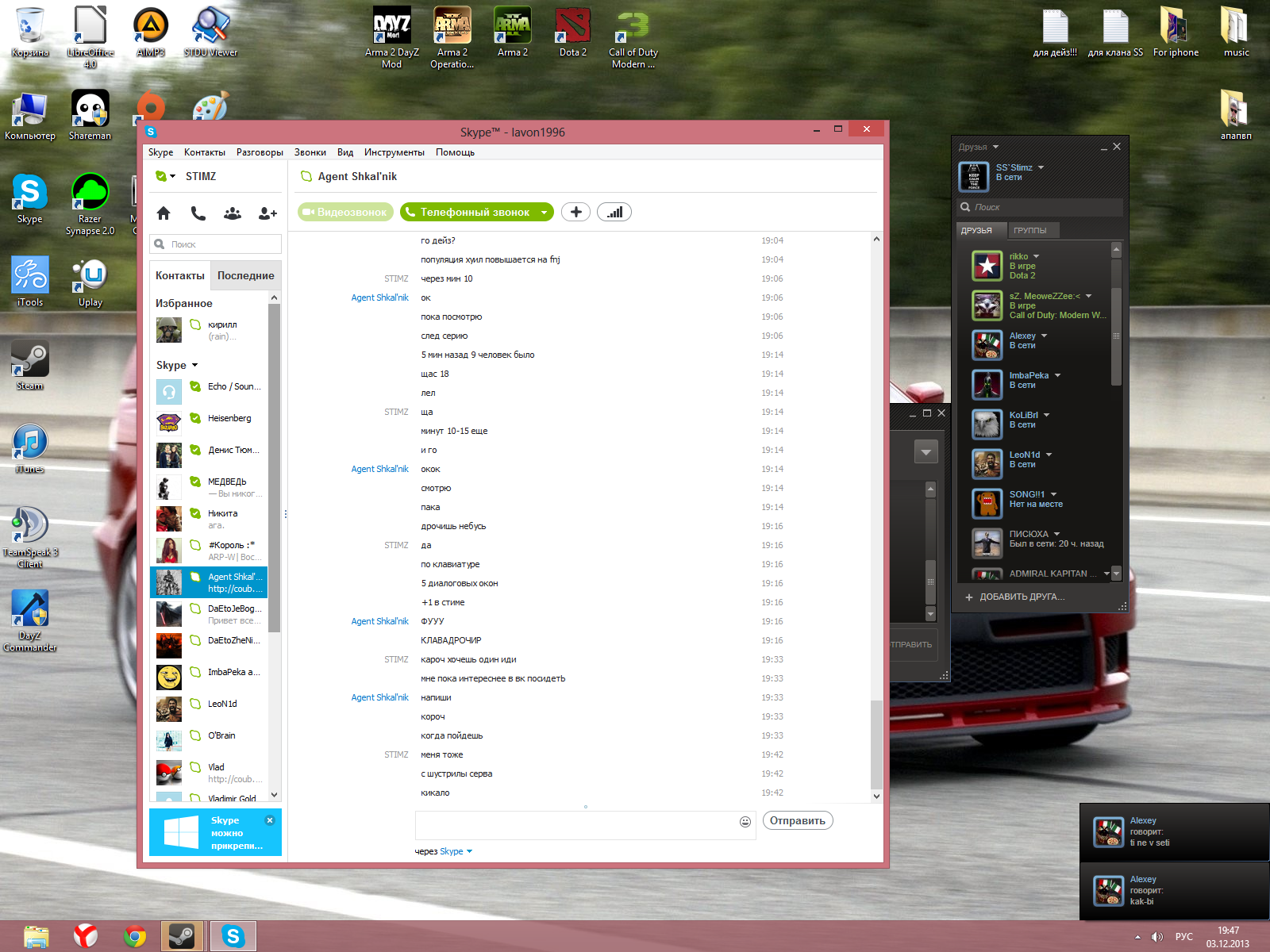This screenshot has height=952, width=1270.
Task: Open TeamSpeak 3 Client desktop icon
Action: point(30,537)
